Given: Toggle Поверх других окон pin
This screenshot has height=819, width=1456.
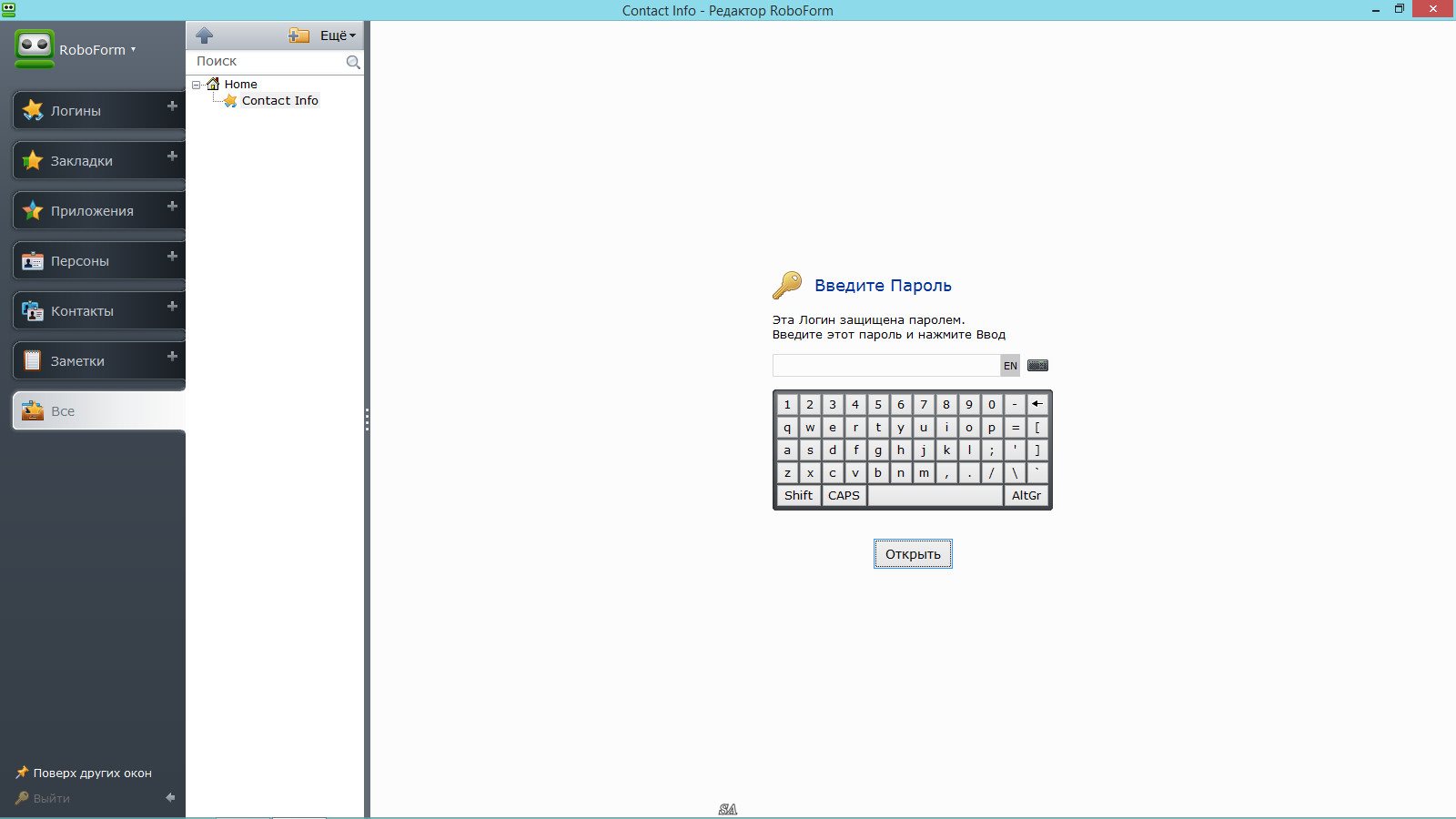Looking at the screenshot, I should (84, 773).
